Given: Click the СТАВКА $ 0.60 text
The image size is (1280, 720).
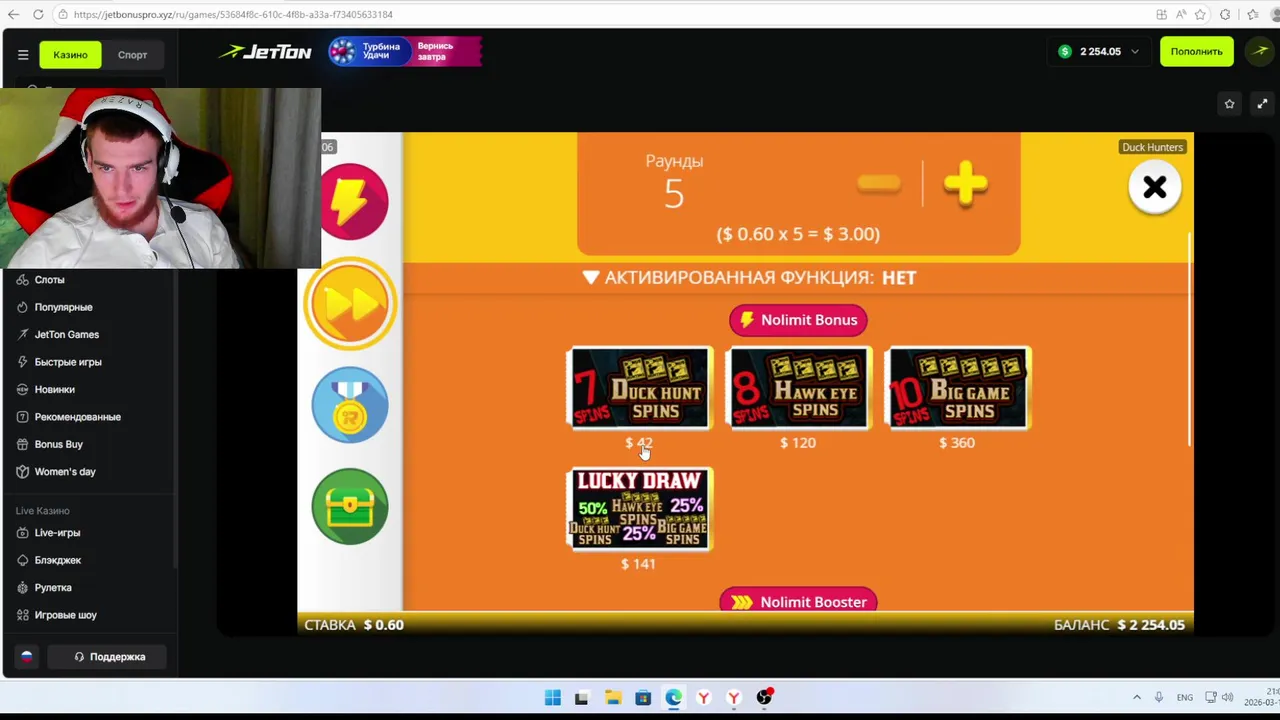Looking at the screenshot, I should [x=354, y=625].
